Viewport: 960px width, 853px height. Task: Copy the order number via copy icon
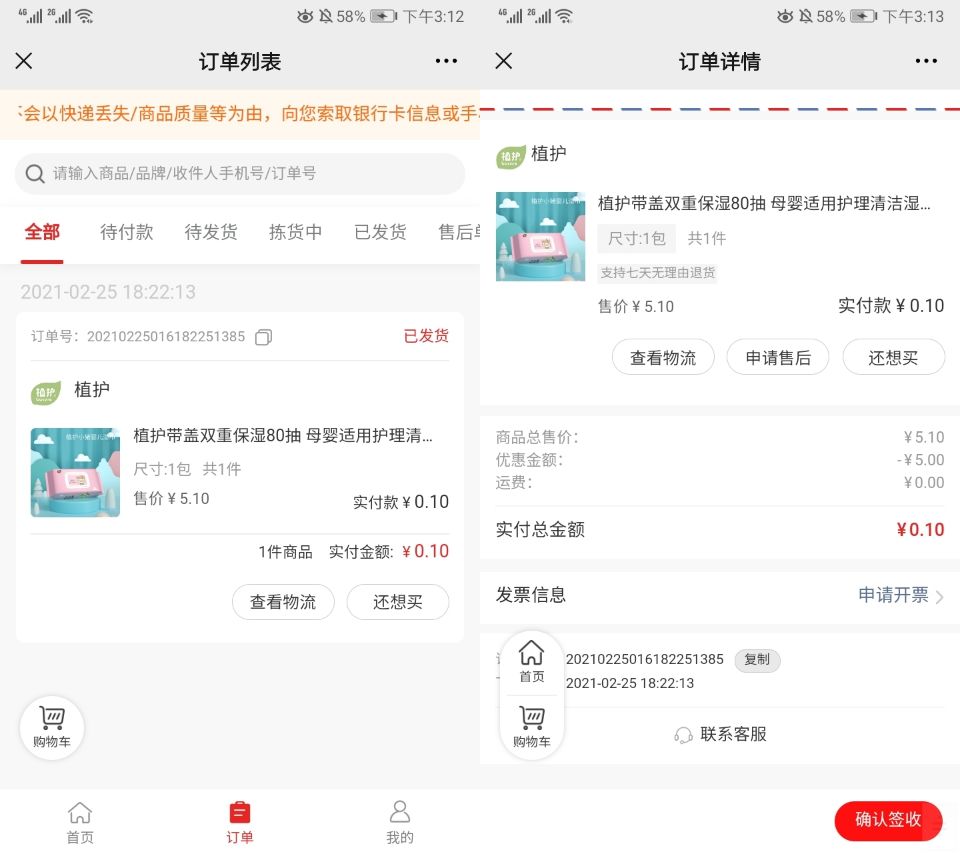[264, 337]
